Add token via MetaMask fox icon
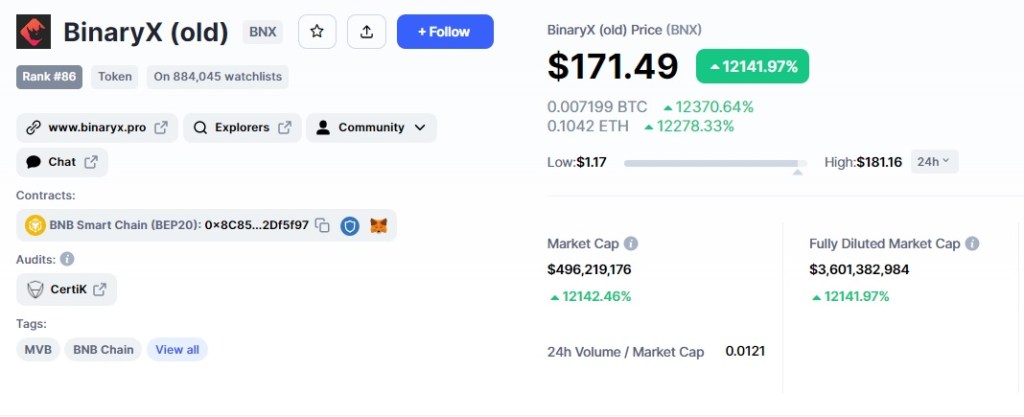 point(379,226)
